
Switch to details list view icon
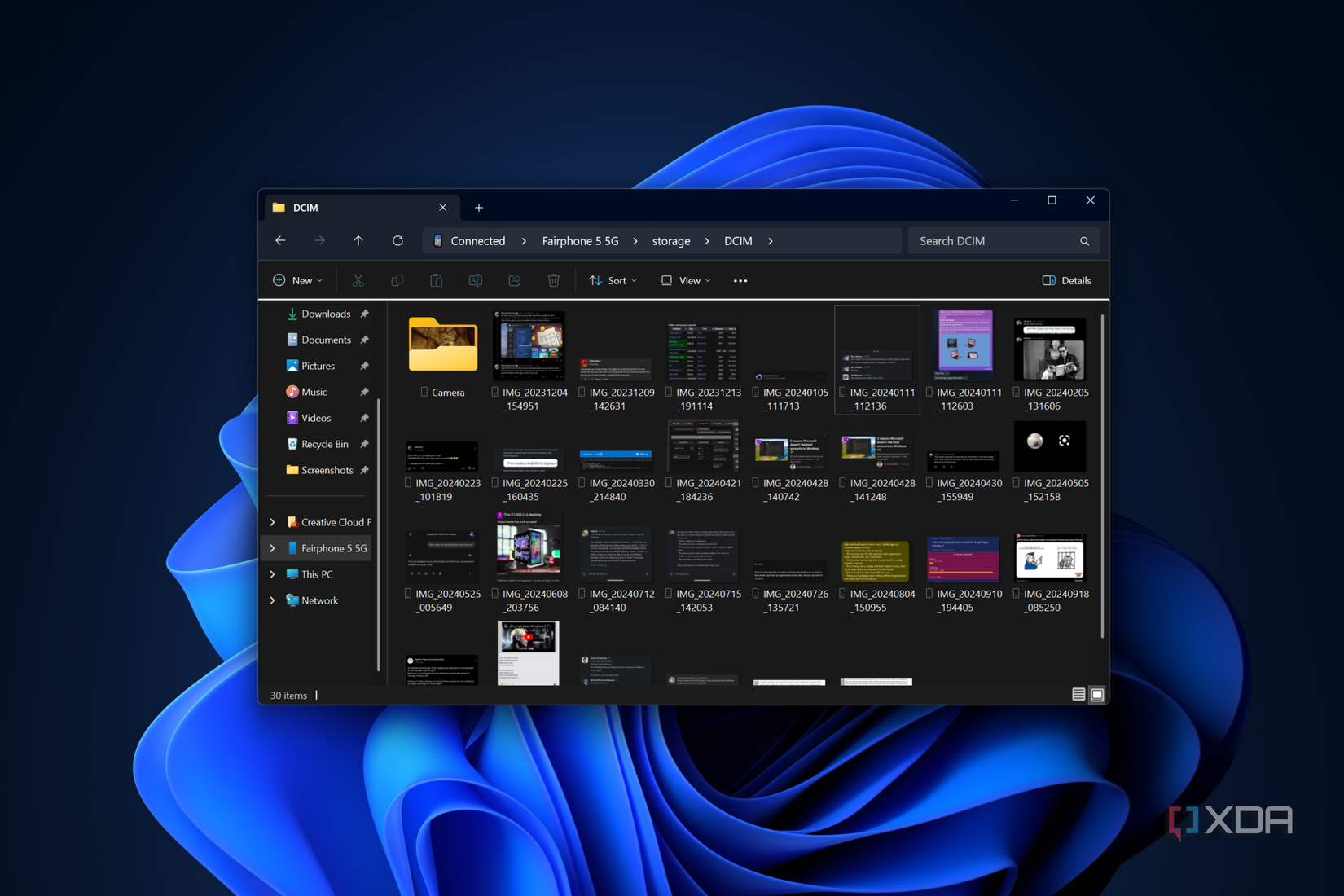tap(1078, 695)
